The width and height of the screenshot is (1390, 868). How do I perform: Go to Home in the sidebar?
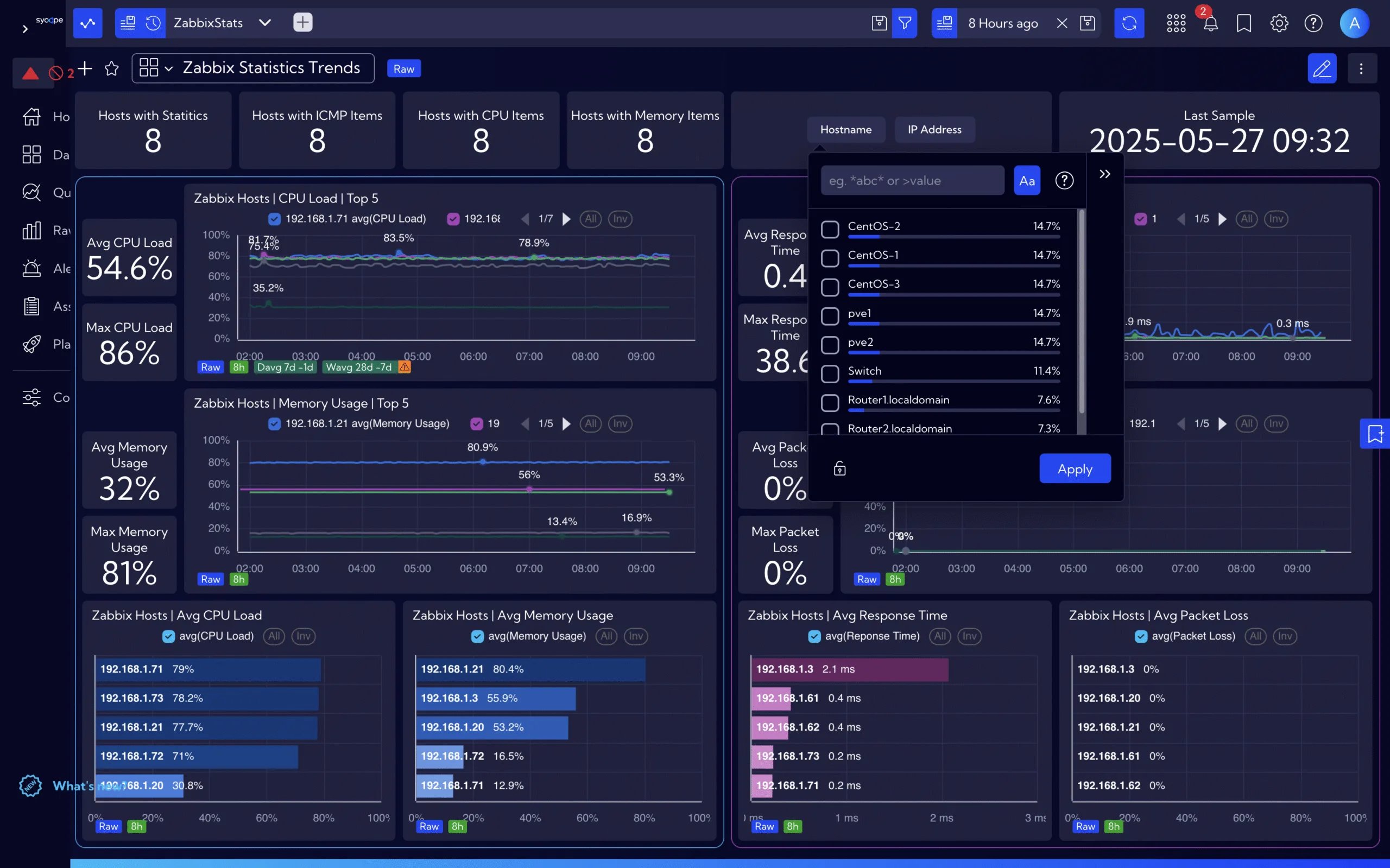[46, 117]
